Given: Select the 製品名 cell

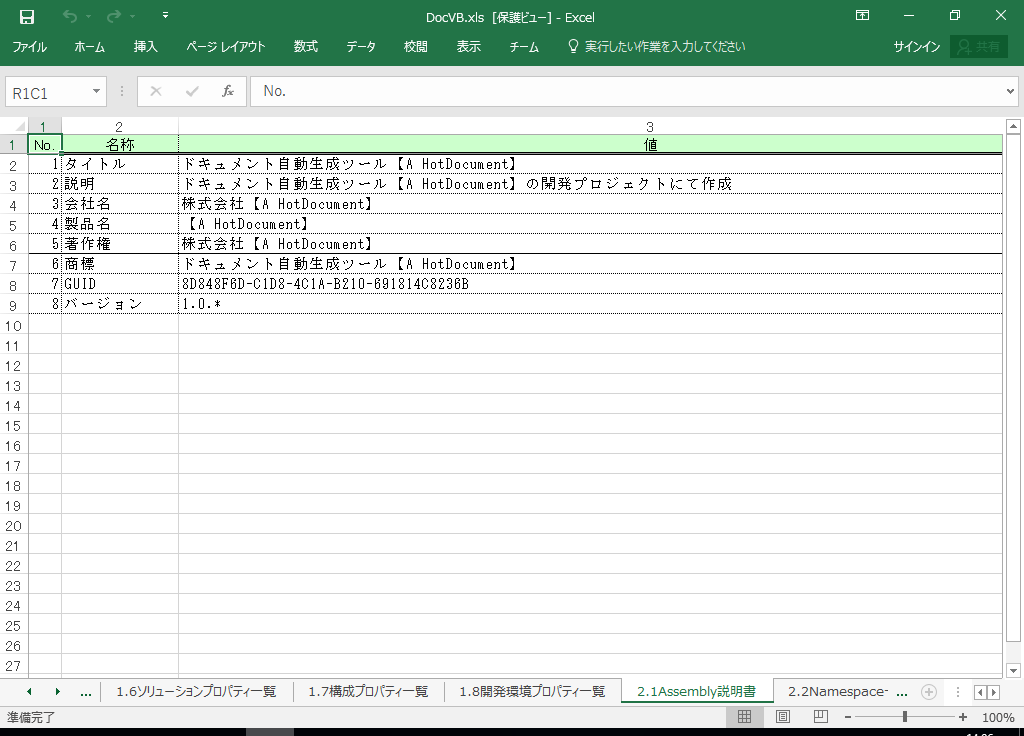Looking at the screenshot, I should tap(120, 224).
